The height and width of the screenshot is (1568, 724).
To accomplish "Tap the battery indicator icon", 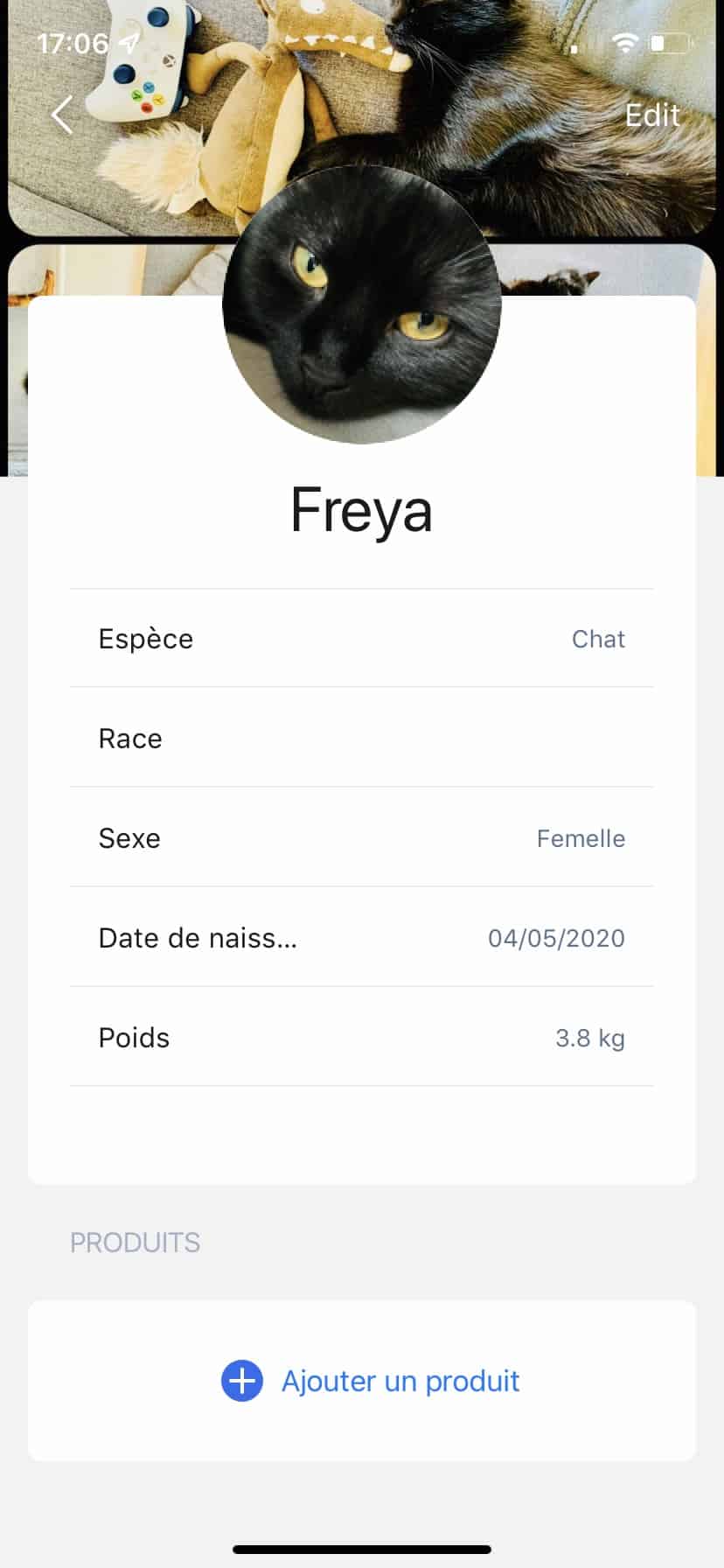I will (672, 43).
